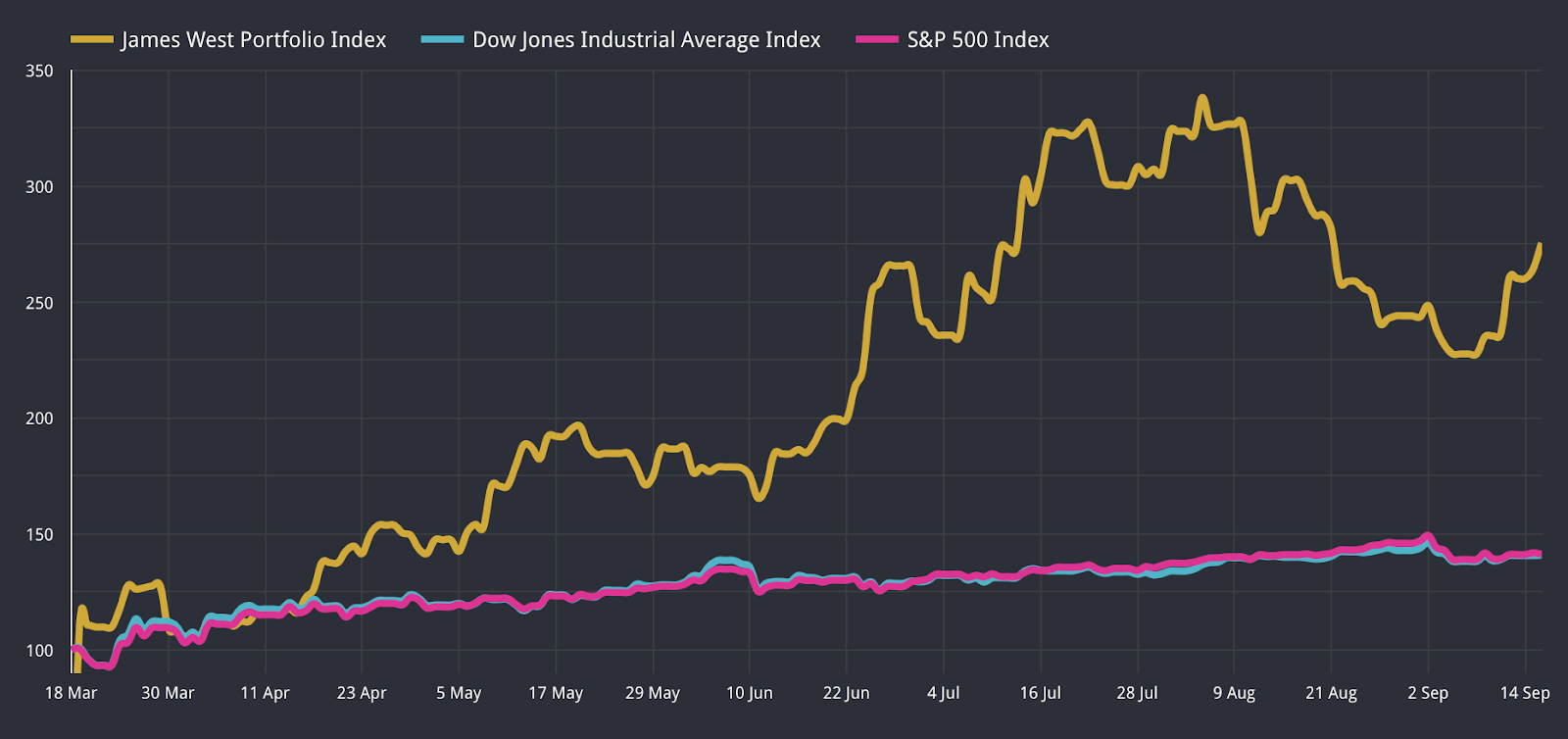Select the 300 y-axis label
The width and height of the screenshot is (1568, 739).
tap(39, 187)
